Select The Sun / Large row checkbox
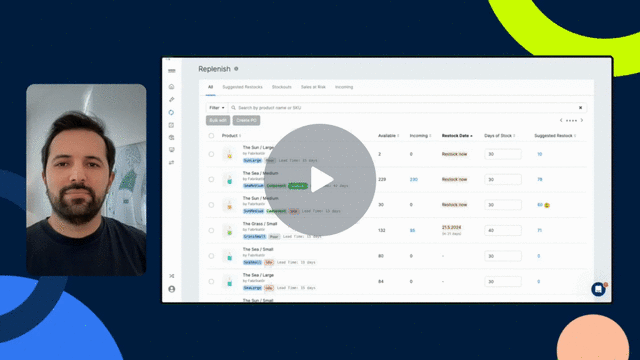Image resolution: width=640 pixels, height=360 pixels. point(211,154)
